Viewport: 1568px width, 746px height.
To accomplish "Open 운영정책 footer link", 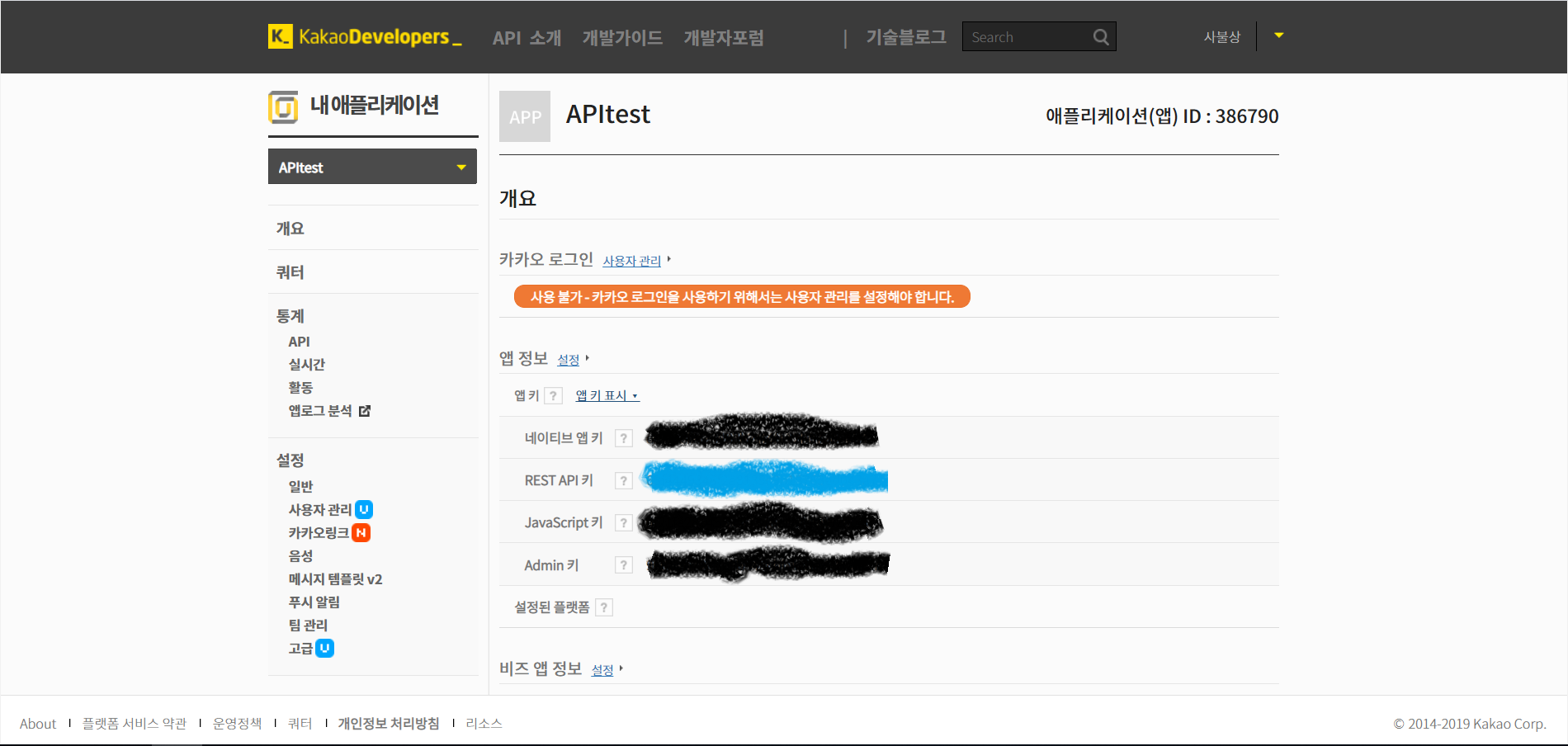I will [237, 724].
